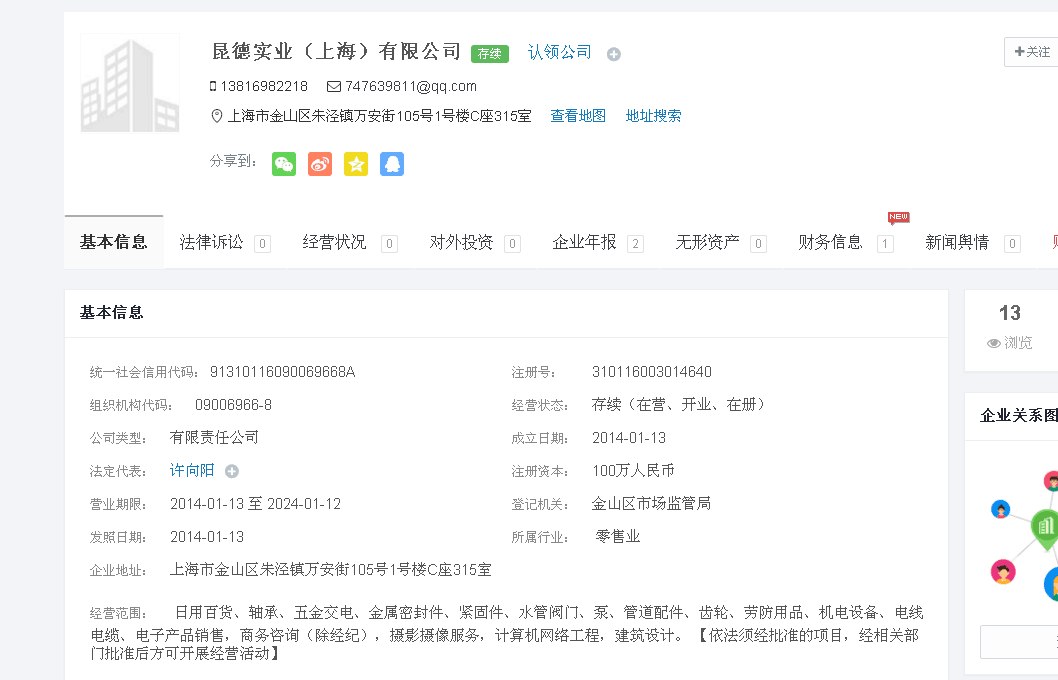Share company via WeChat icon

(284, 164)
